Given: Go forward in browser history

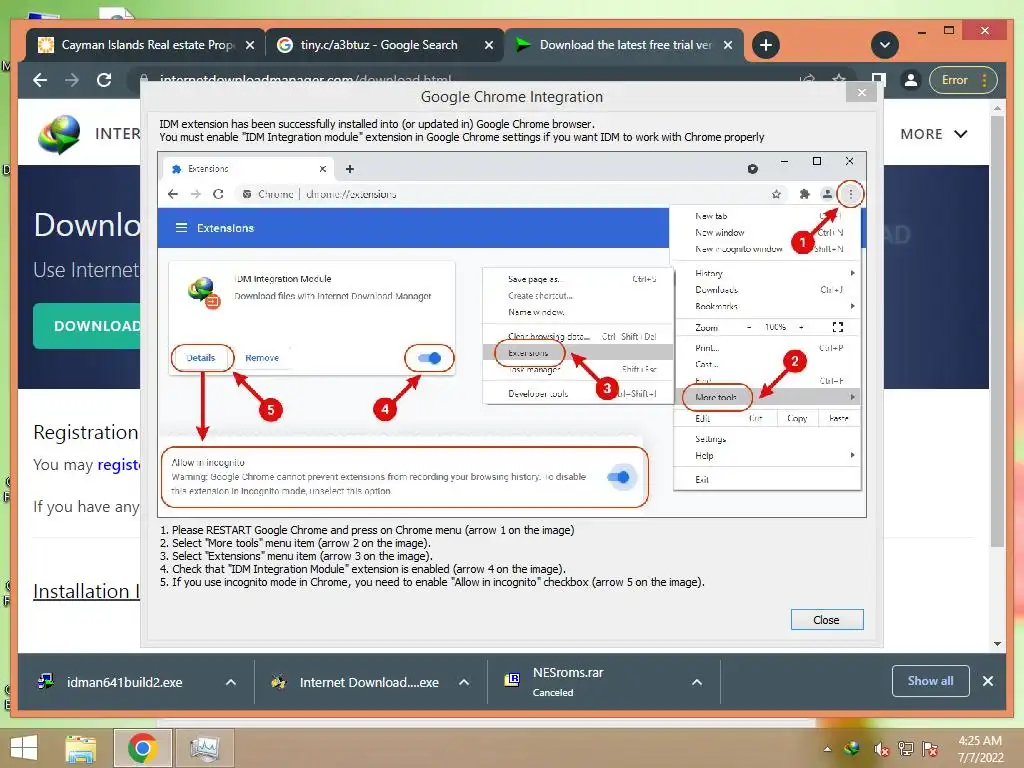Looking at the screenshot, I should point(72,80).
